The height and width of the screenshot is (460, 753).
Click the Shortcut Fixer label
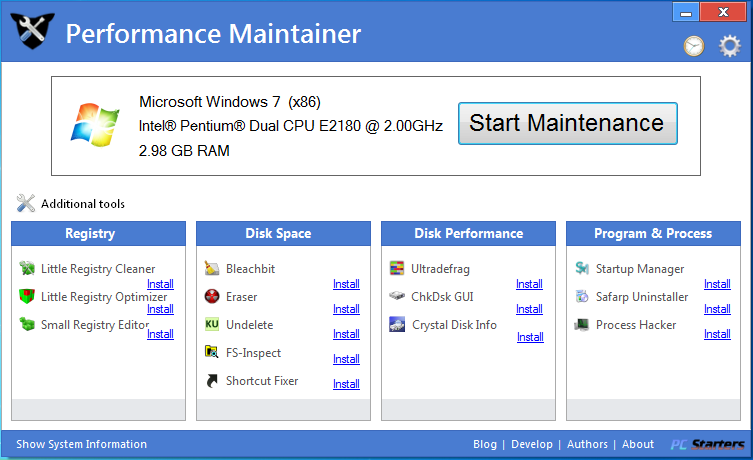coord(262,381)
